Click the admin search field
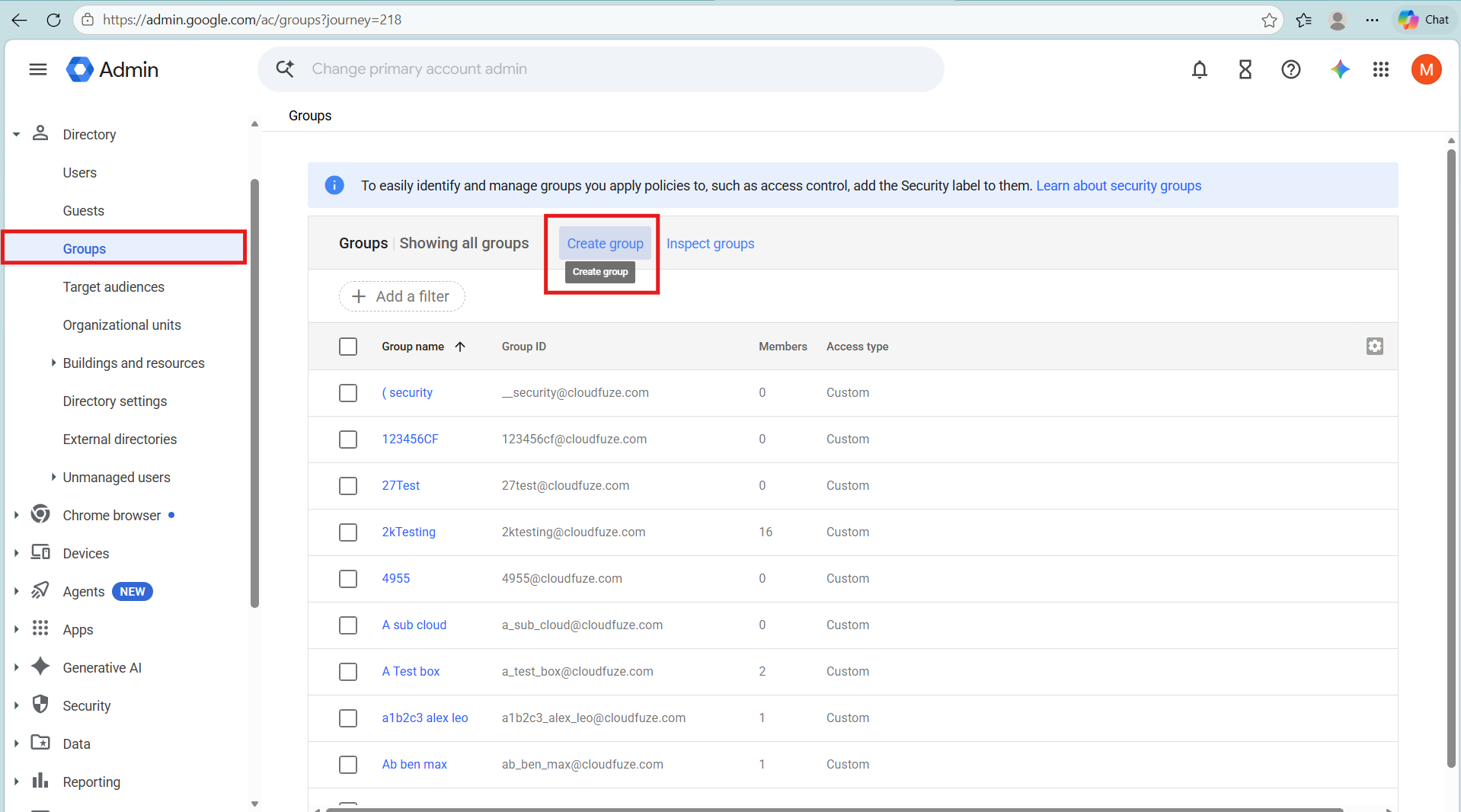This screenshot has height=812, width=1461. (600, 69)
